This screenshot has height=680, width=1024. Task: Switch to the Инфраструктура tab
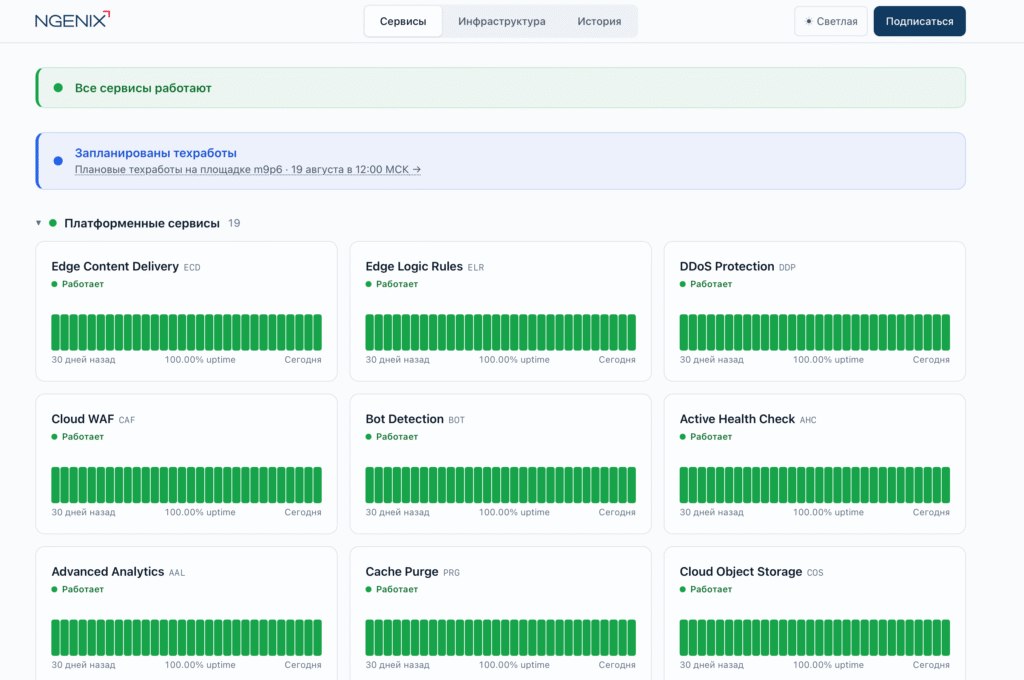pos(502,22)
